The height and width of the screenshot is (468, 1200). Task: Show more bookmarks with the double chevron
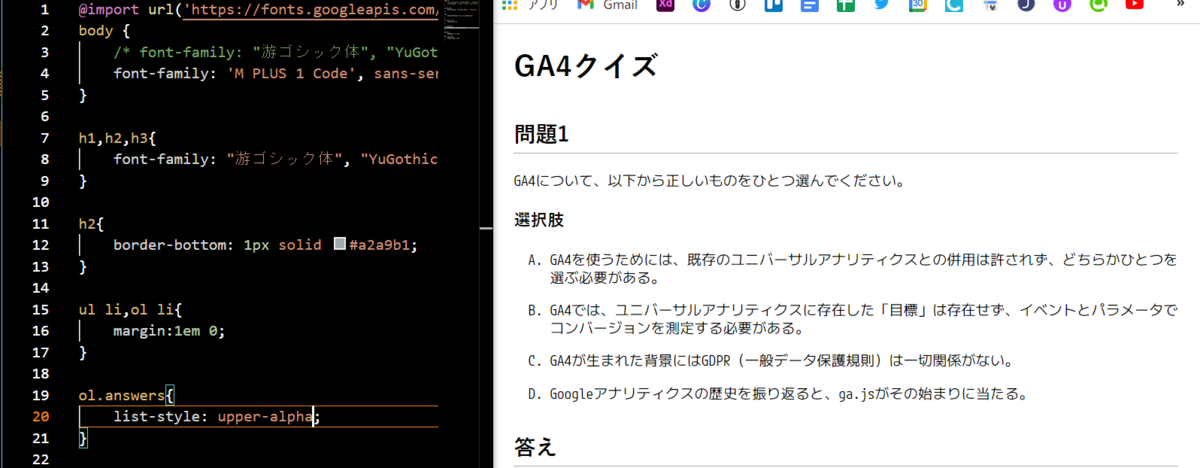[1180, 5]
